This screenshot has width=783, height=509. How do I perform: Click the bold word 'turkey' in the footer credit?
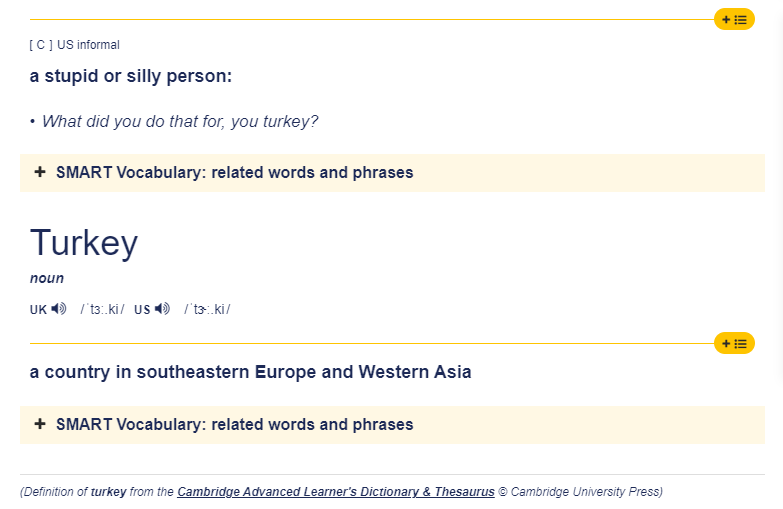[x=108, y=492]
